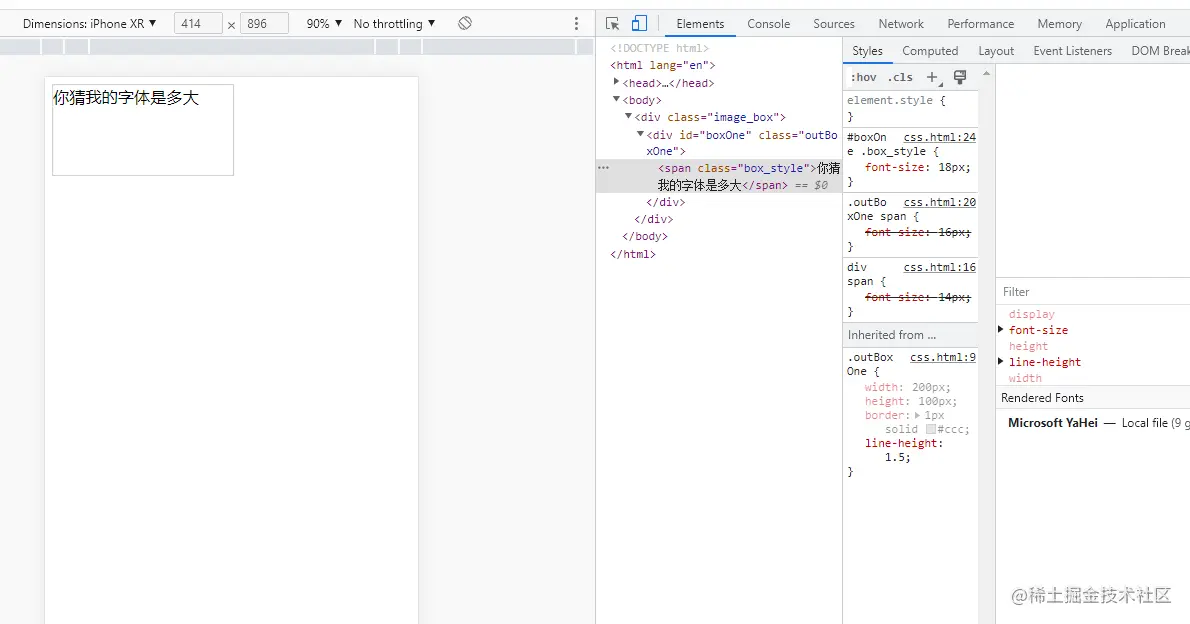1190x624 pixels.
Task: Expand the head element node
Action: [616, 82]
